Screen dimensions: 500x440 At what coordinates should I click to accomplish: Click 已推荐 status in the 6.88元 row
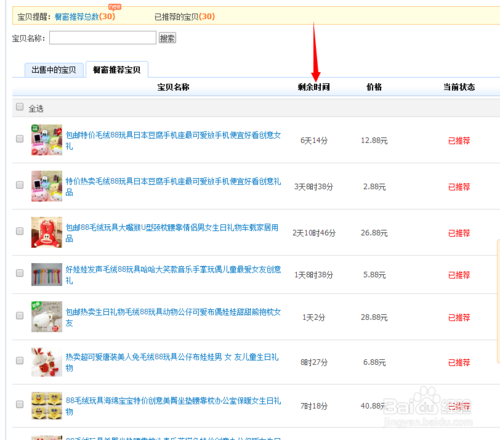tap(459, 362)
